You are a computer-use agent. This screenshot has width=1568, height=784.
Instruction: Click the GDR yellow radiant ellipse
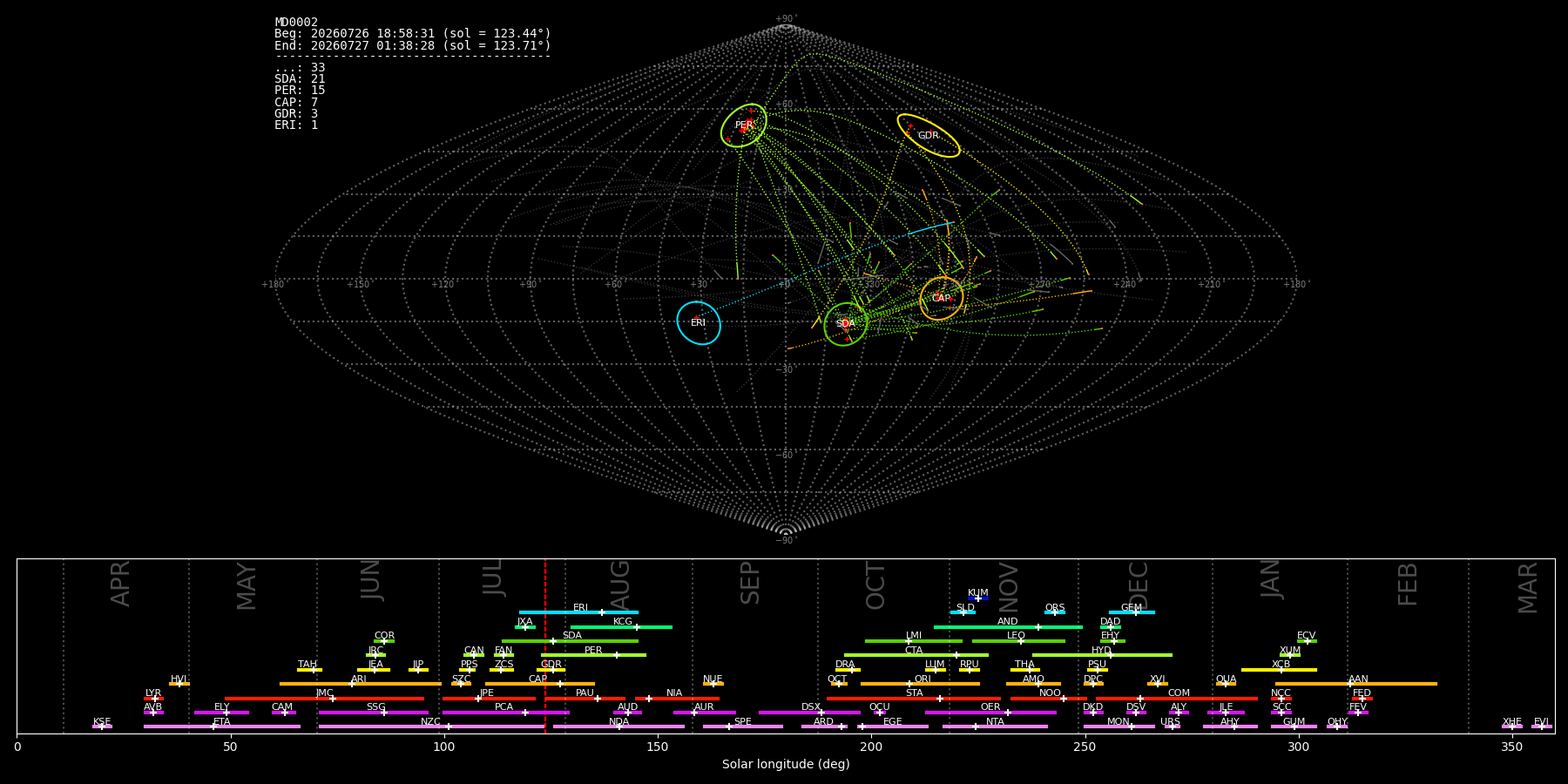click(929, 135)
